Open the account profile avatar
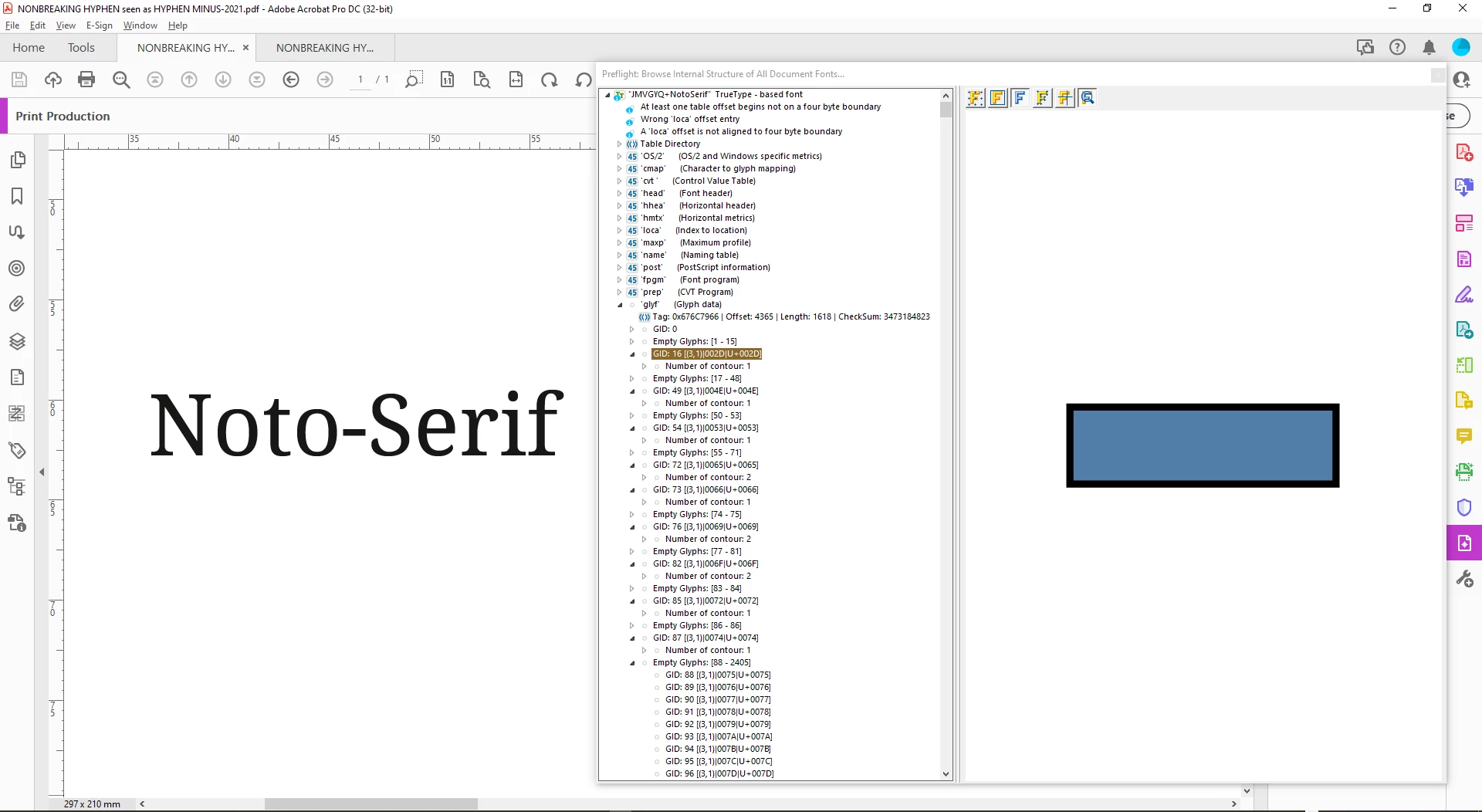The width and height of the screenshot is (1482, 812). tap(1461, 48)
